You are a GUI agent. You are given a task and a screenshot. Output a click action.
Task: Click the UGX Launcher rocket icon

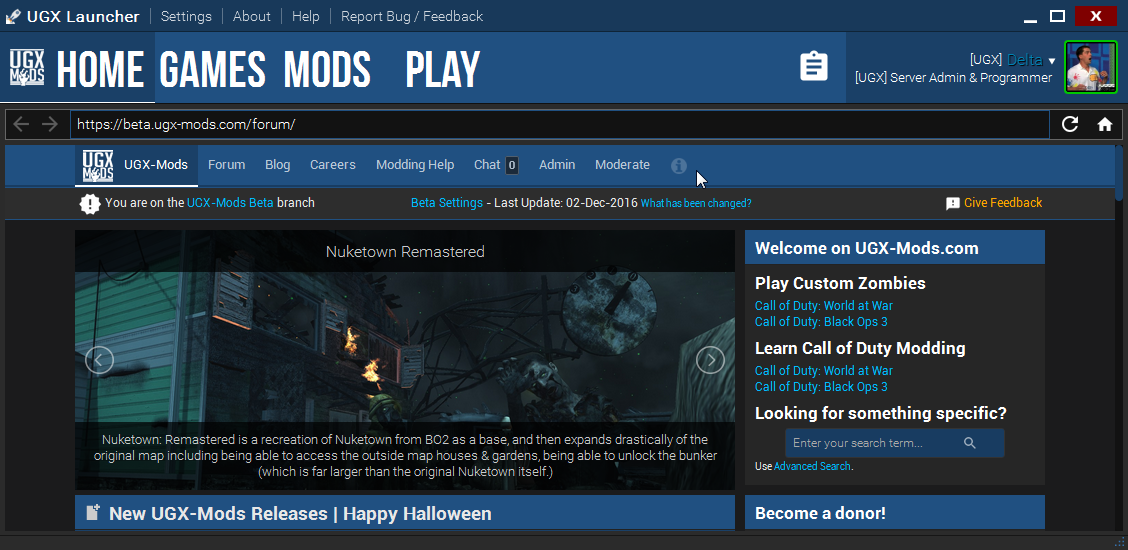coord(13,17)
